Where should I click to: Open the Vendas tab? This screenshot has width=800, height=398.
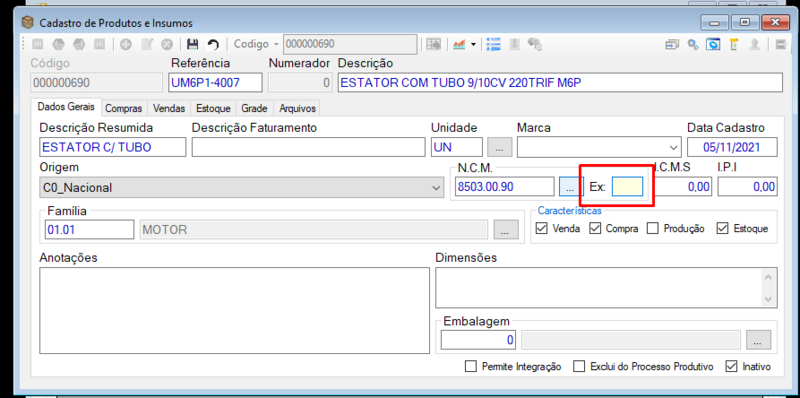tap(169, 108)
